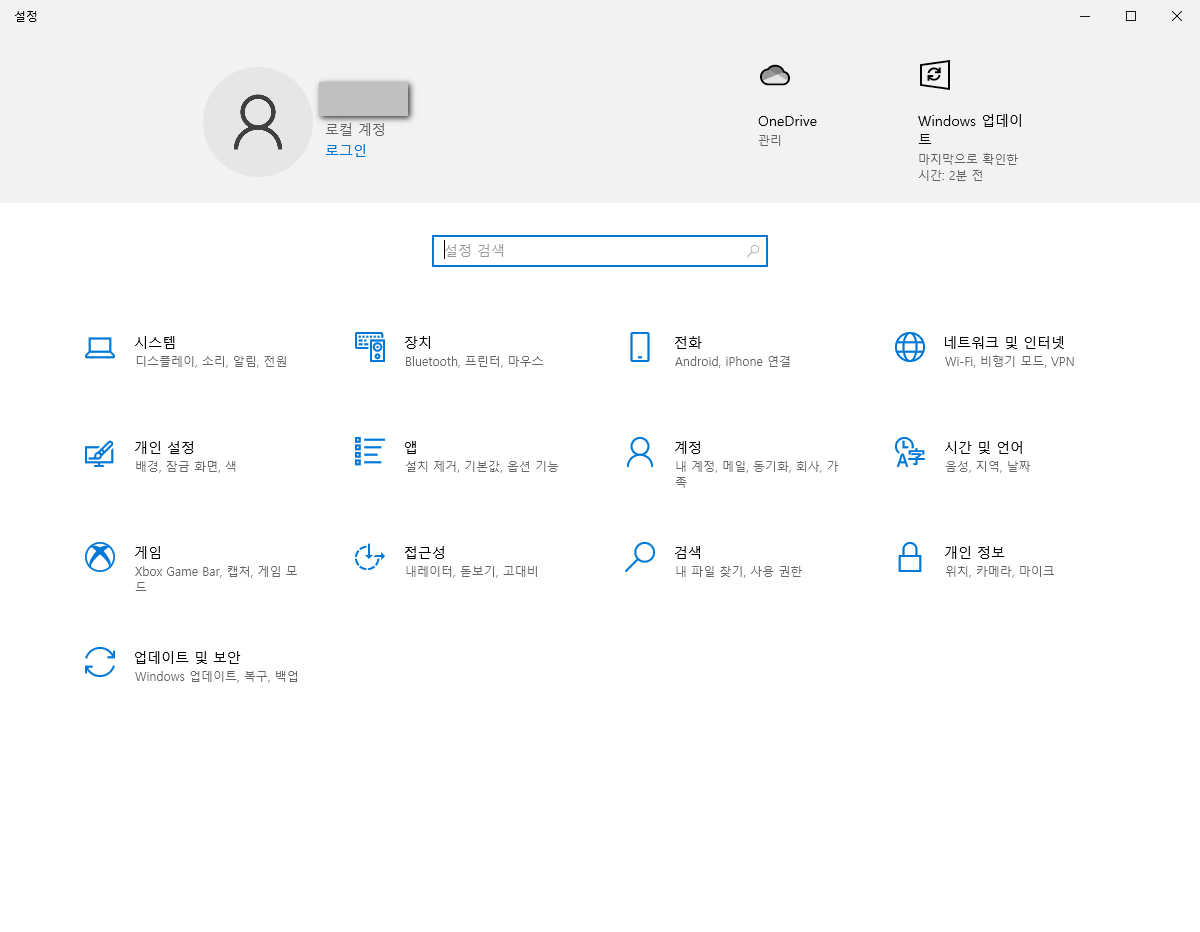
Task: Open the 시스템 laptop icon
Action: pyautogui.click(x=100, y=347)
